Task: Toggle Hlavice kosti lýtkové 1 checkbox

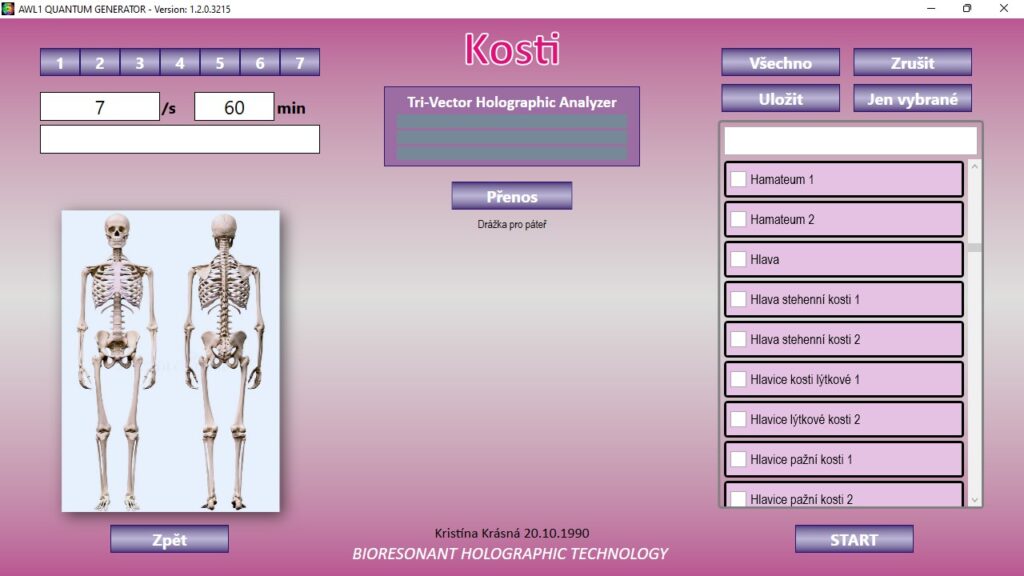Action: pos(738,379)
